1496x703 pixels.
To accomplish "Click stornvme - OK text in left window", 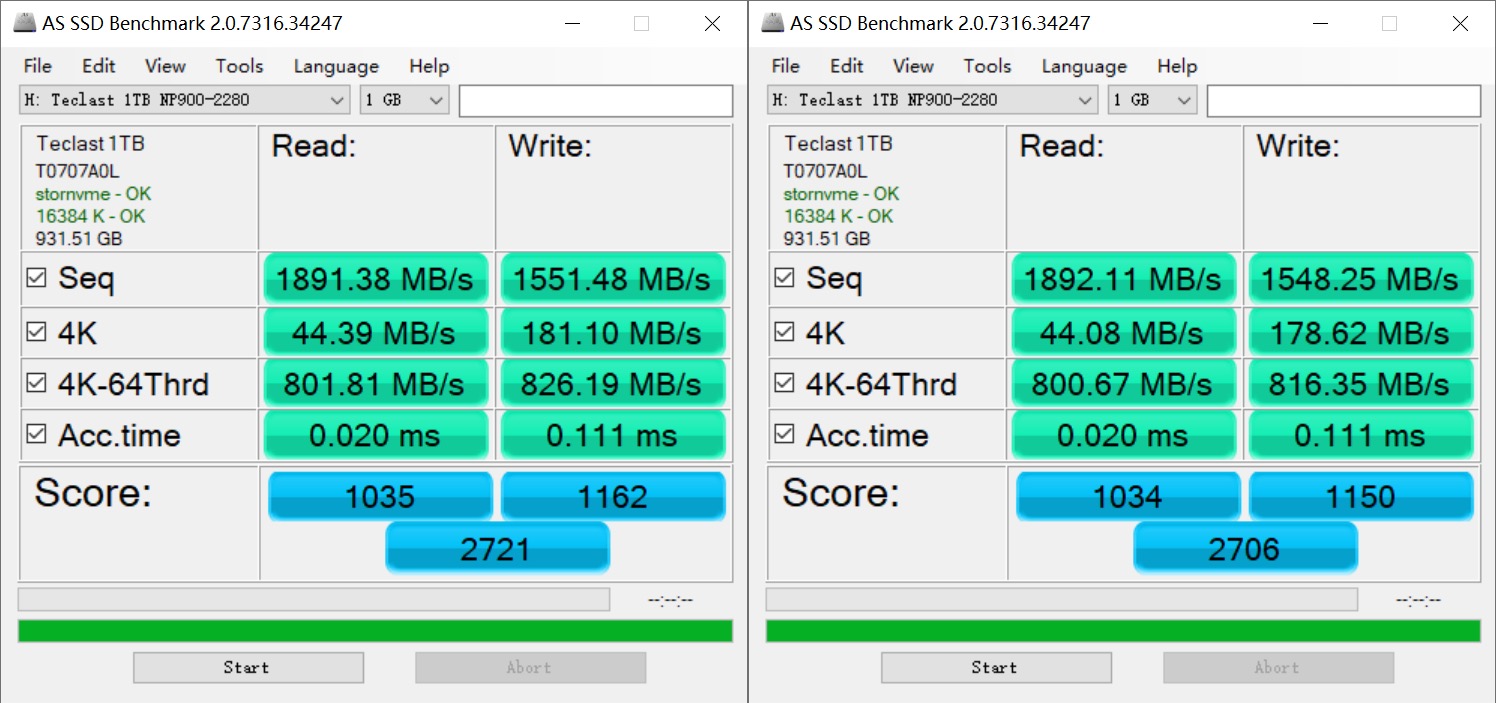I will [x=93, y=194].
